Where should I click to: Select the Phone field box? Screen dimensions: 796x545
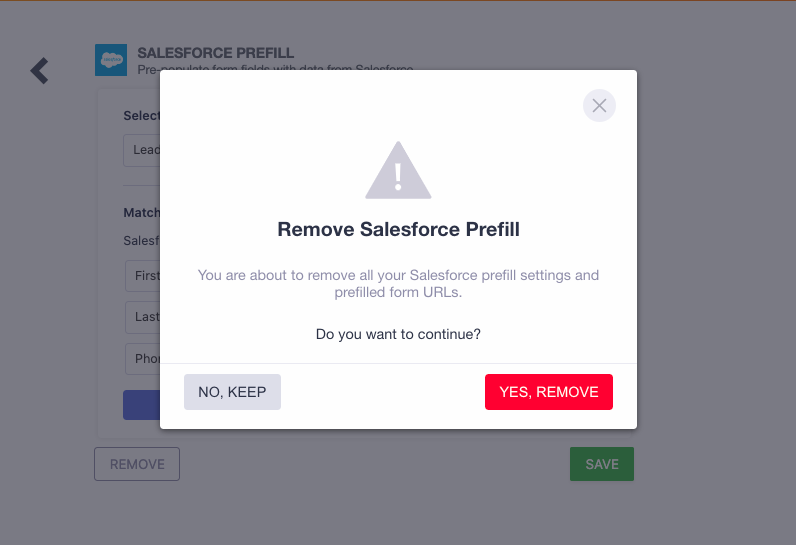pos(143,359)
